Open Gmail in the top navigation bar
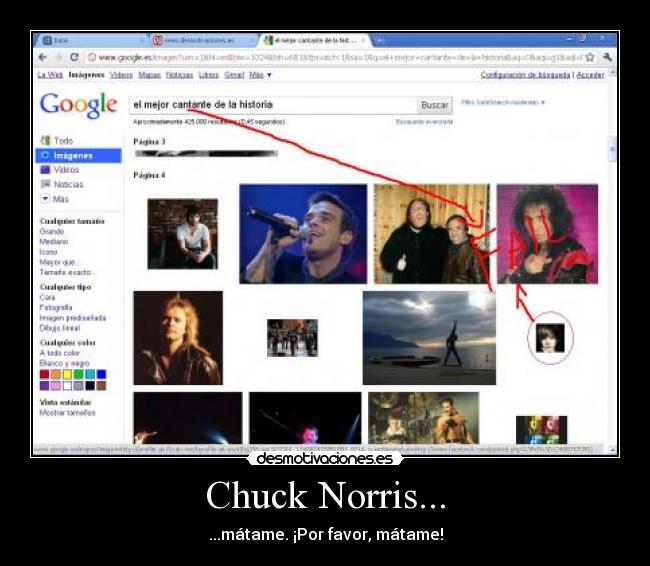 (234, 75)
